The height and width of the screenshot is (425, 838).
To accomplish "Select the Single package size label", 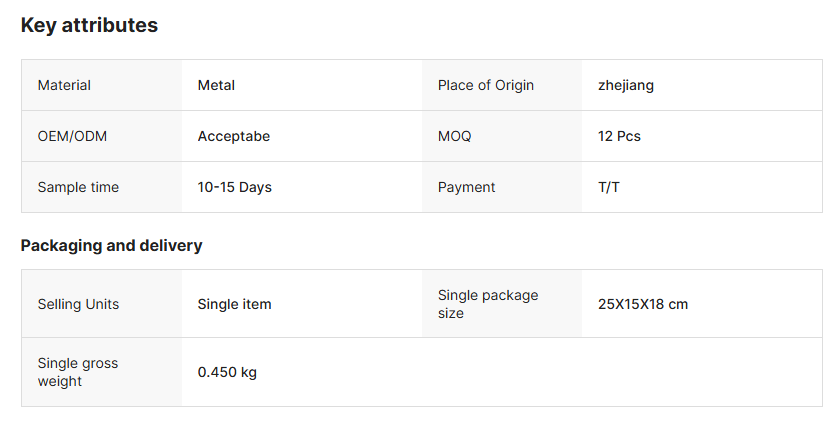I will click(x=488, y=304).
